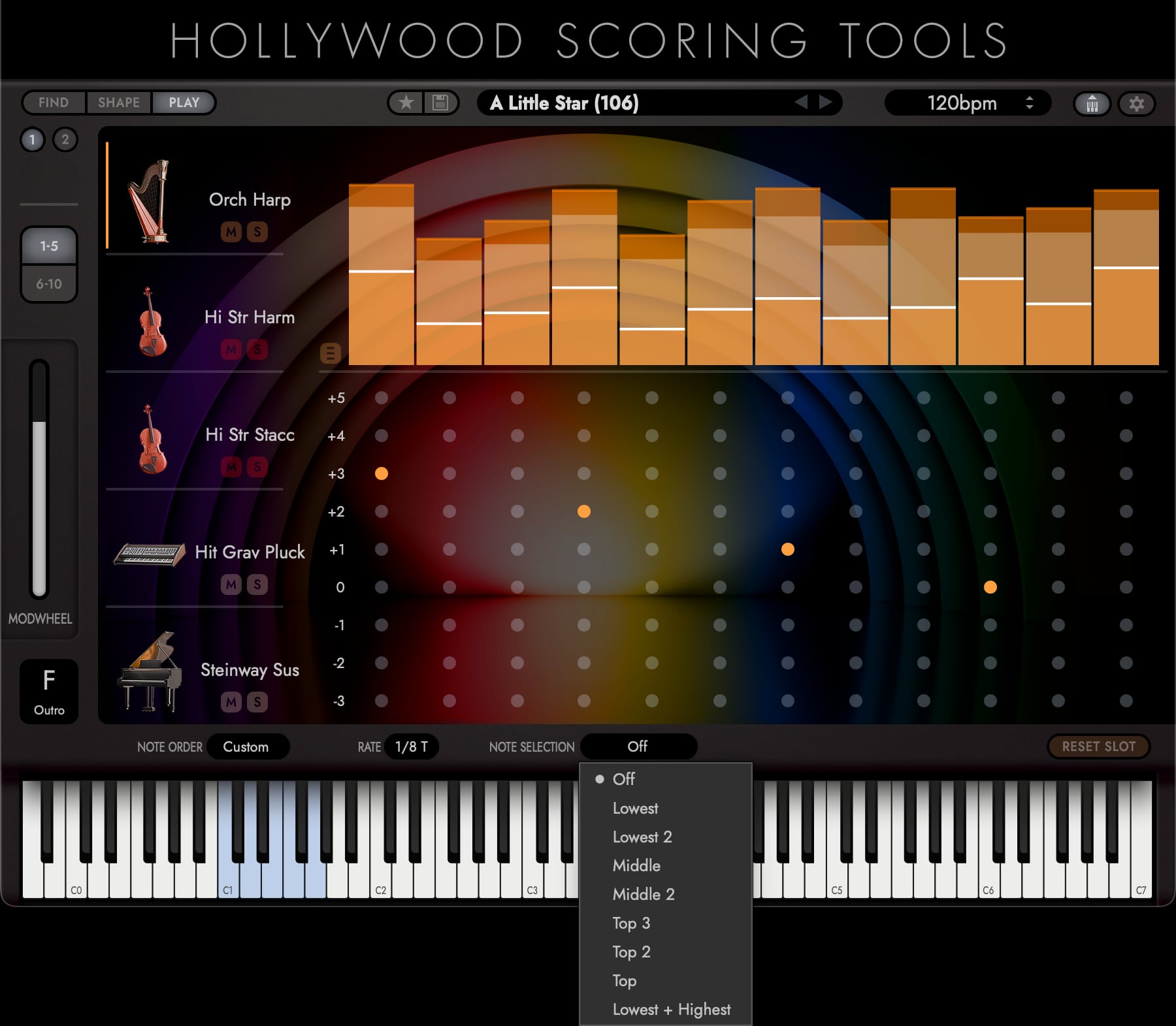Mute the Orch Harp track
The image size is (1176, 1026).
click(x=231, y=232)
